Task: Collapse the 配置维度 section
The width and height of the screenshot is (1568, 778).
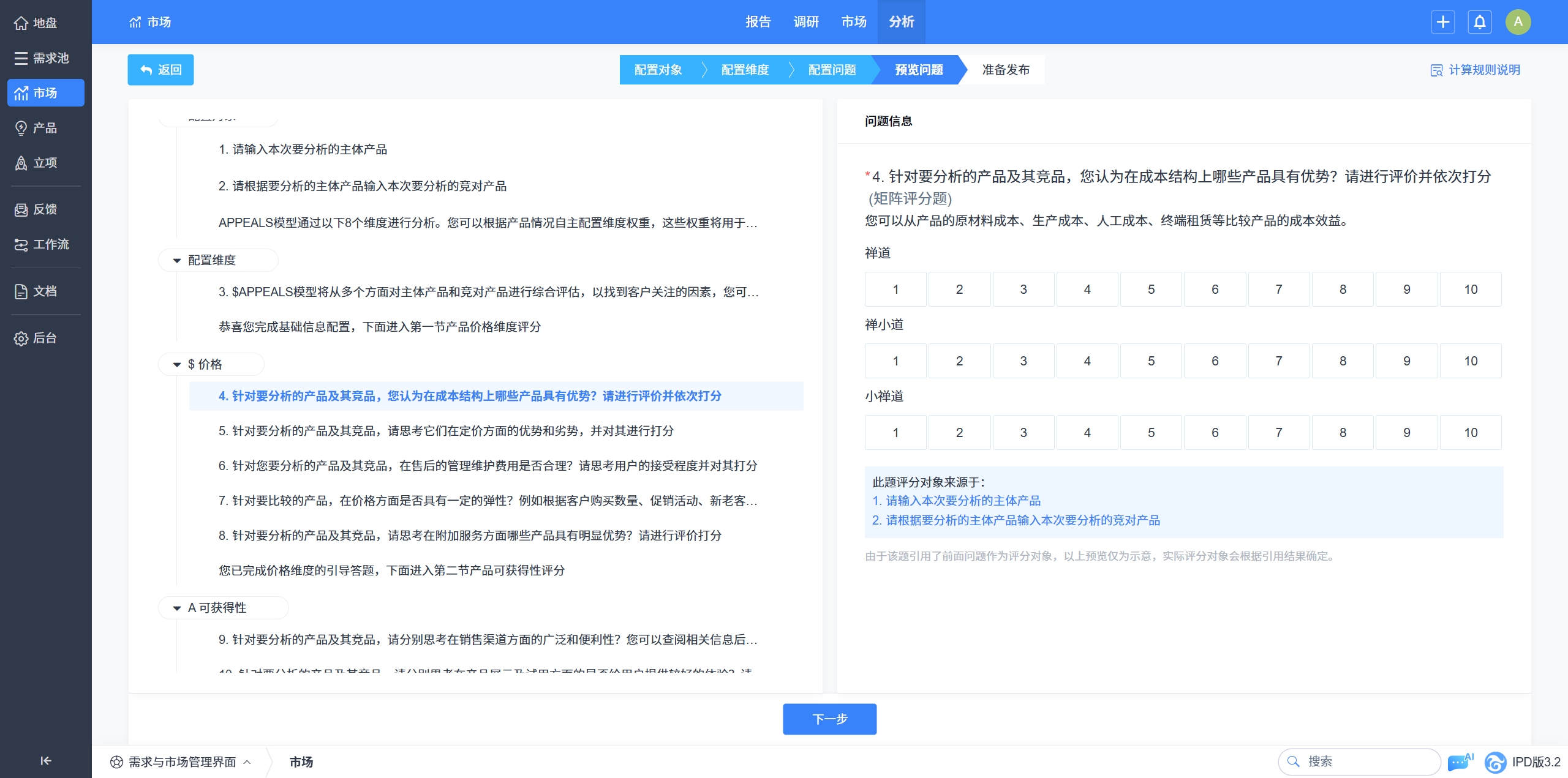Action: (177, 261)
